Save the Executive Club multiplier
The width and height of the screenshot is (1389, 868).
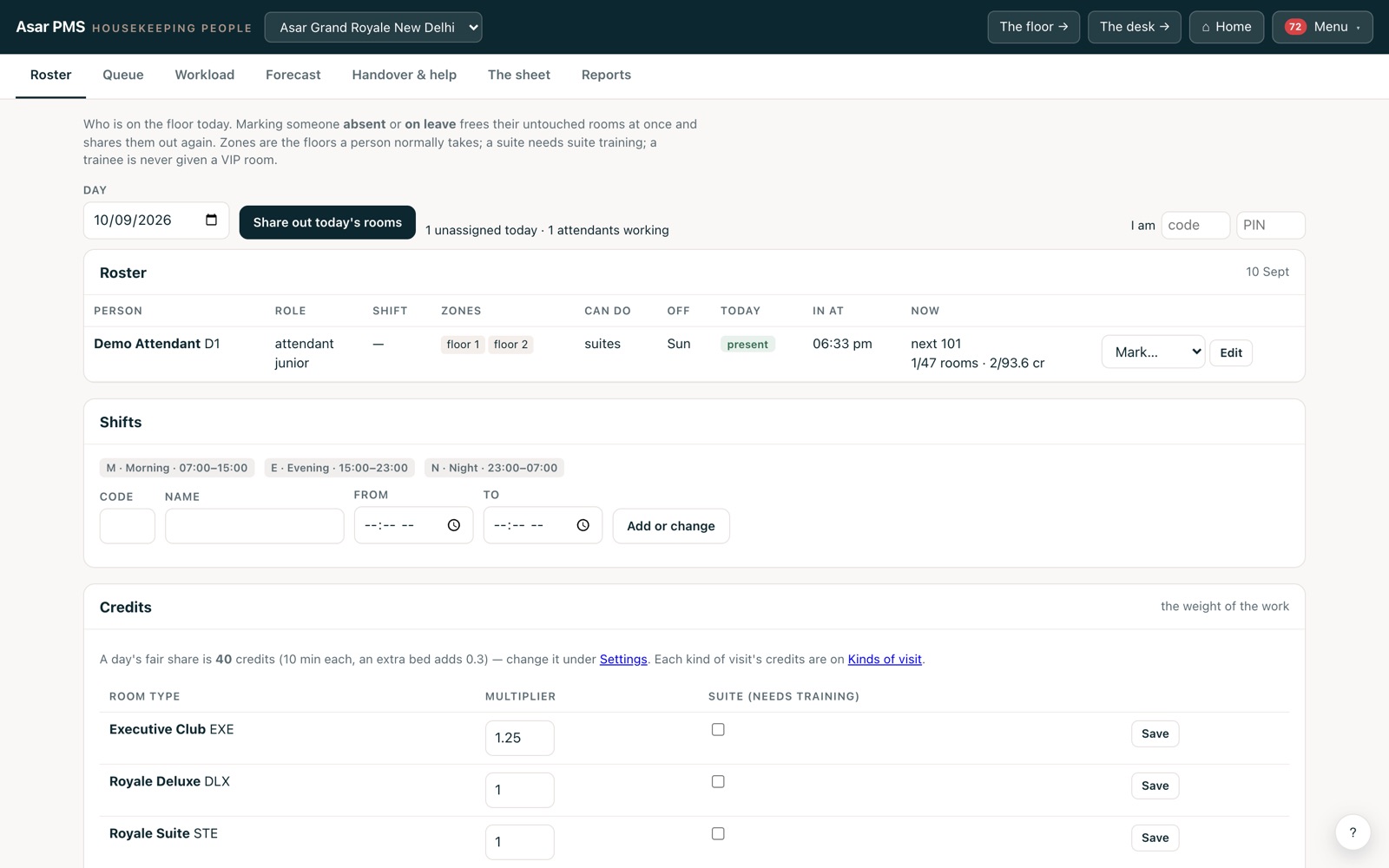tap(1155, 733)
